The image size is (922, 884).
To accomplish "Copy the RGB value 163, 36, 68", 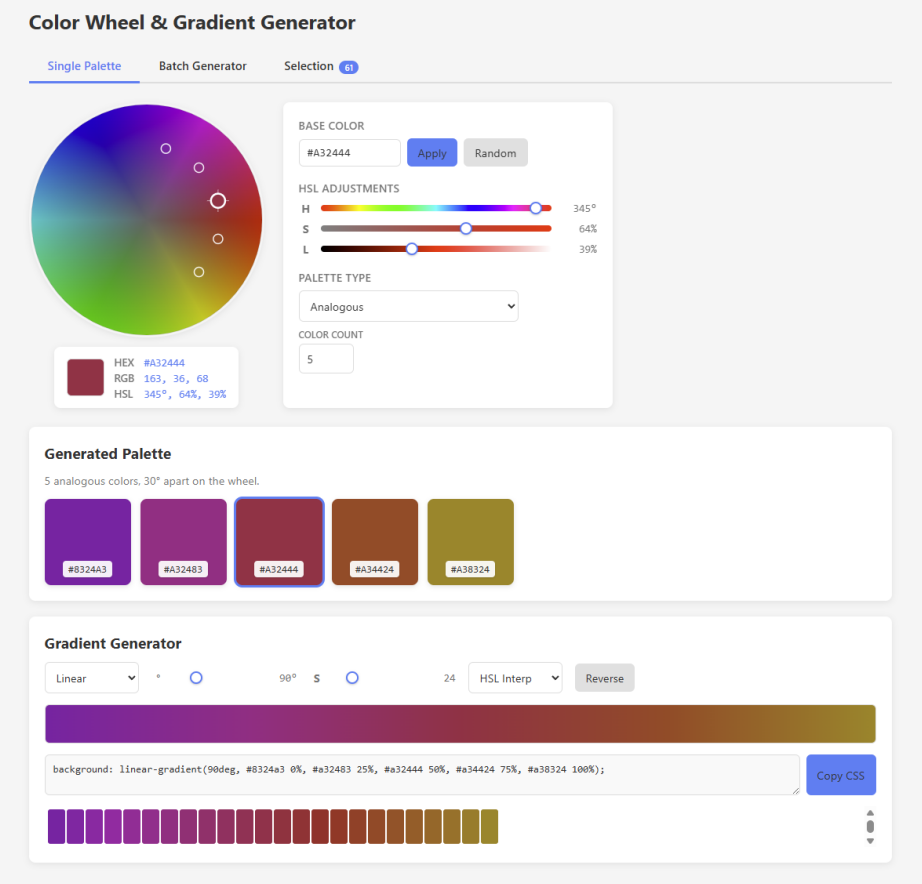I will point(176,379).
